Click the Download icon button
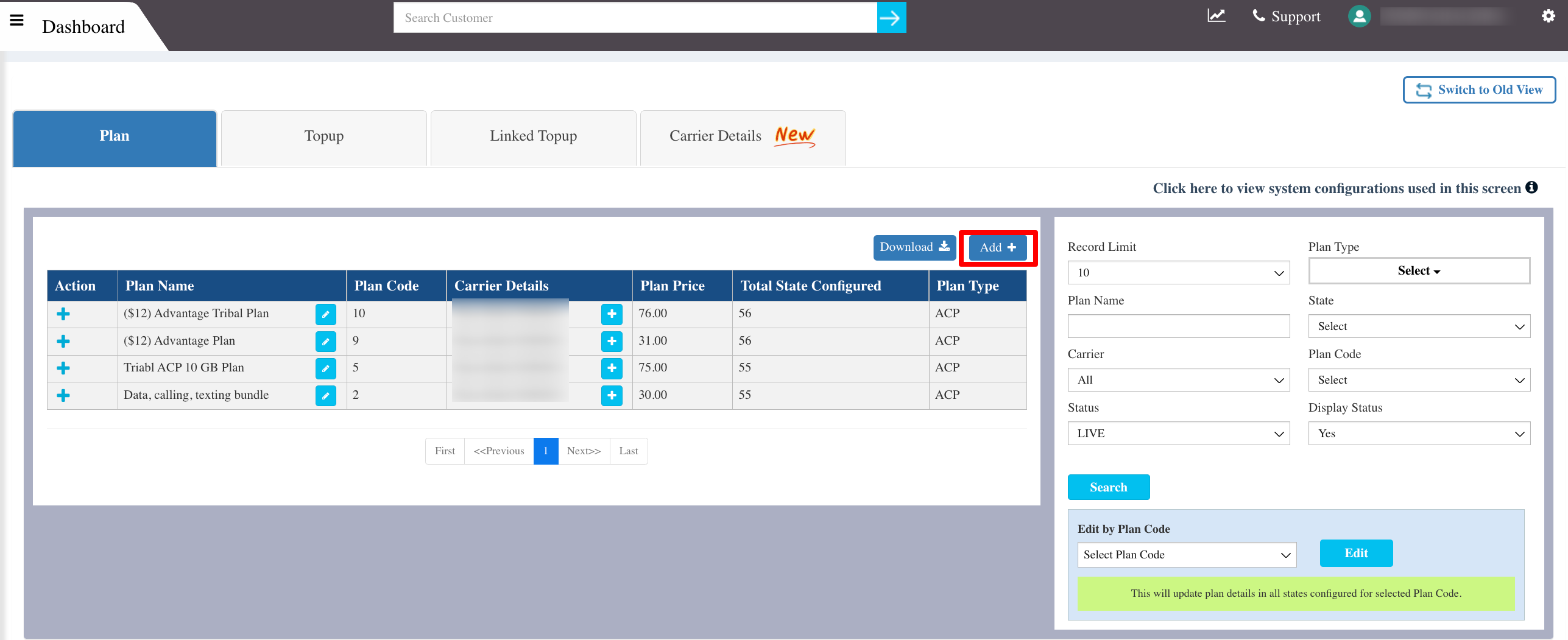The height and width of the screenshot is (640, 1568). [914, 247]
